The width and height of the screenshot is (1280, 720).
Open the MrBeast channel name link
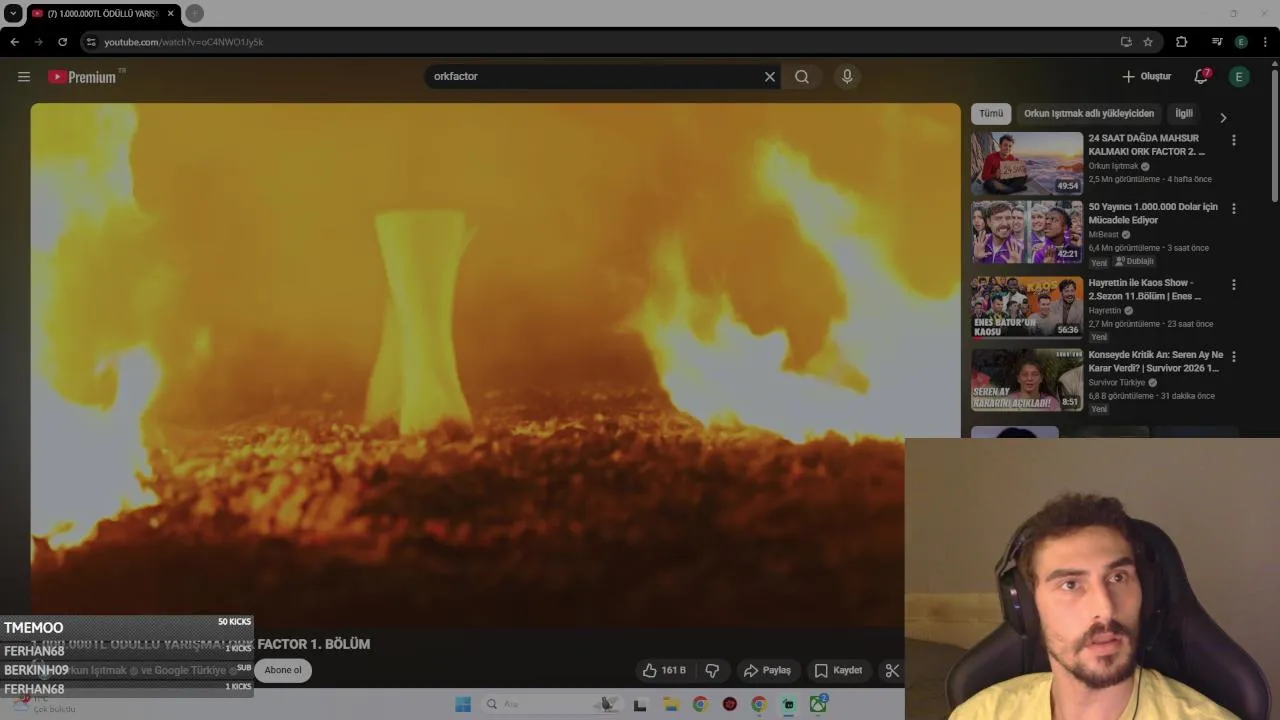point(1104,235)
